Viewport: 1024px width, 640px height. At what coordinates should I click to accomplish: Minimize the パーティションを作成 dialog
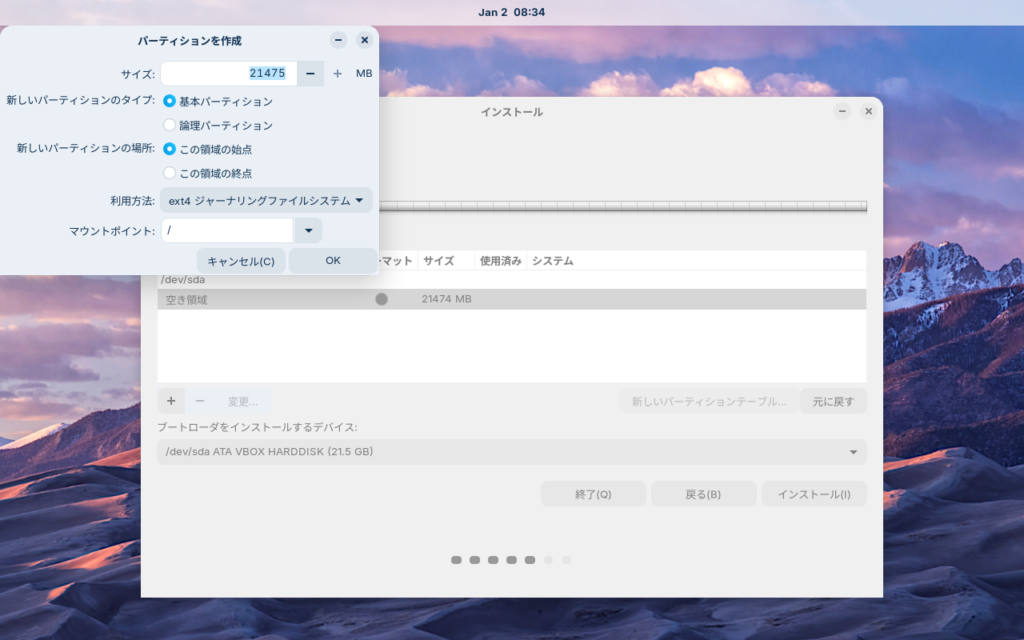click(x=338, y=40)
